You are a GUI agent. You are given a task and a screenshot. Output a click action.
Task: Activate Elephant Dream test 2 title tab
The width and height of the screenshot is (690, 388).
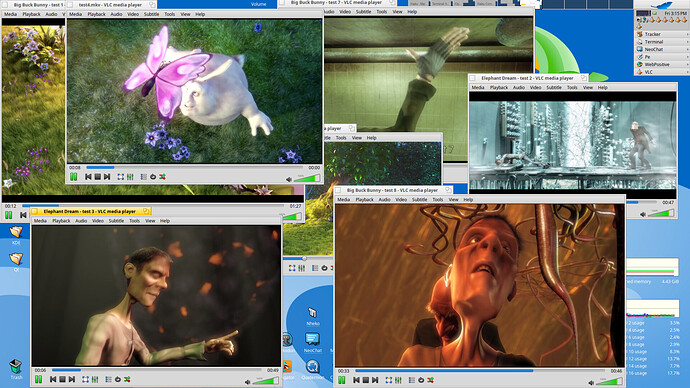point(527,78)
